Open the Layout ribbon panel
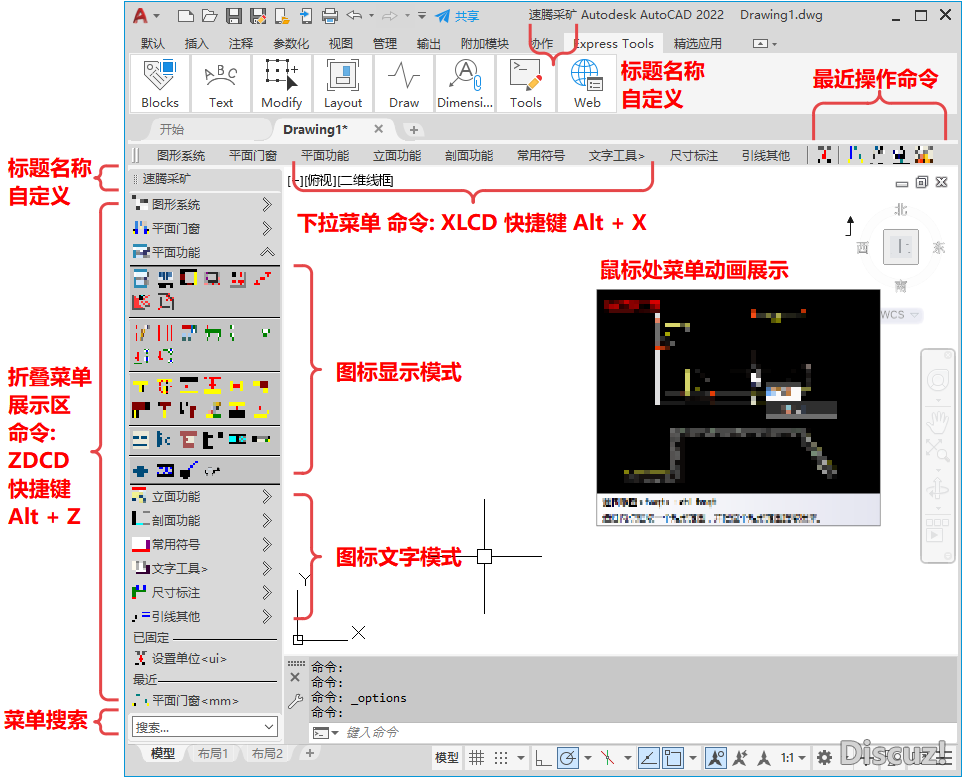Image resolution: width=963 pixels, height=777 pixels. pos(343,84)
